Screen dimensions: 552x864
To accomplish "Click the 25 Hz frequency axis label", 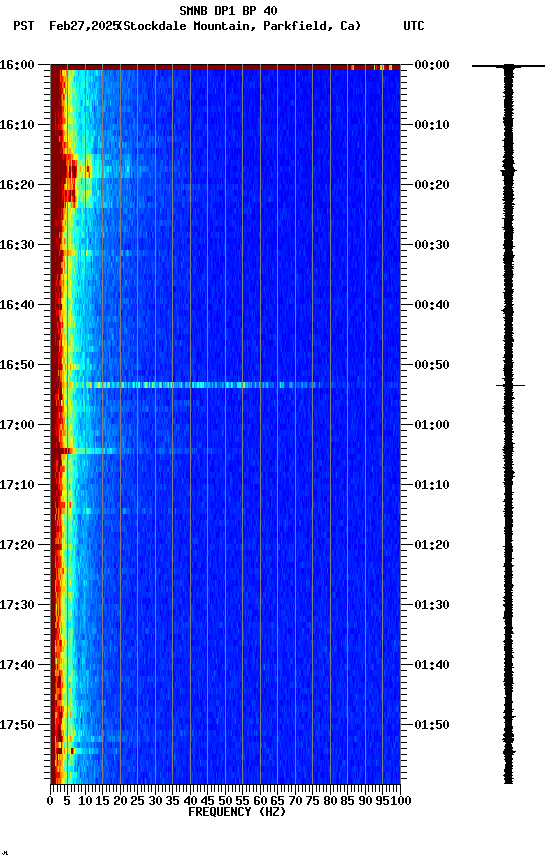I will pos(138,801).
